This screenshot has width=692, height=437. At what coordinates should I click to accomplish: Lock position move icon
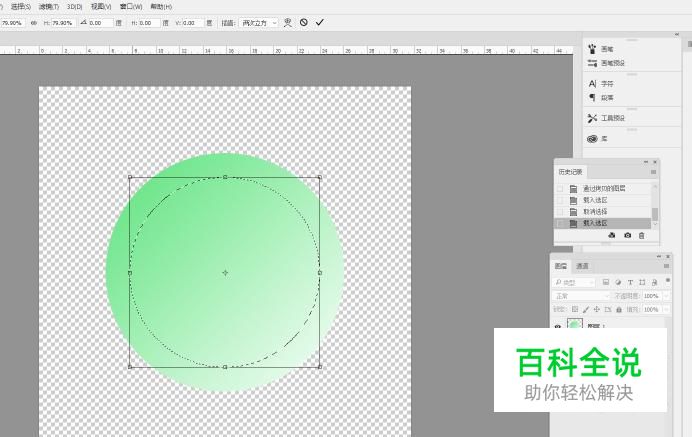tap(597, 309)
